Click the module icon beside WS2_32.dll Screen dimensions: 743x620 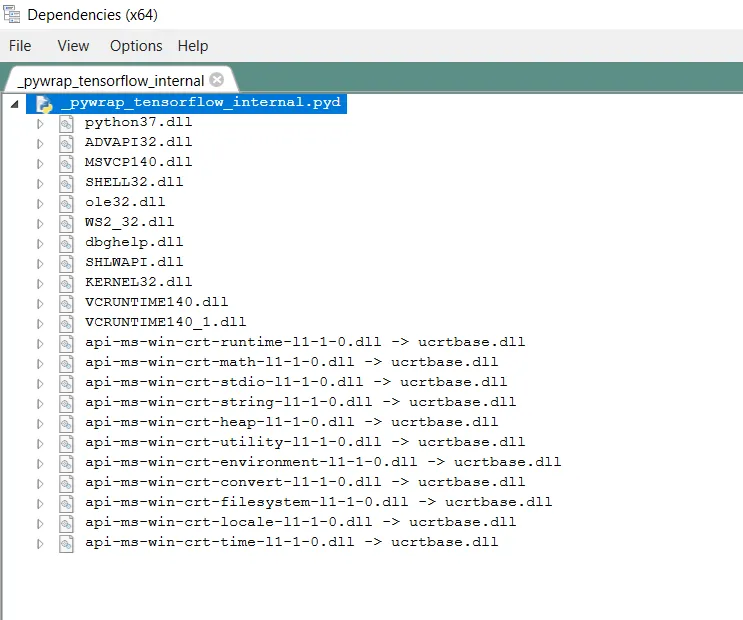[66, 224]
